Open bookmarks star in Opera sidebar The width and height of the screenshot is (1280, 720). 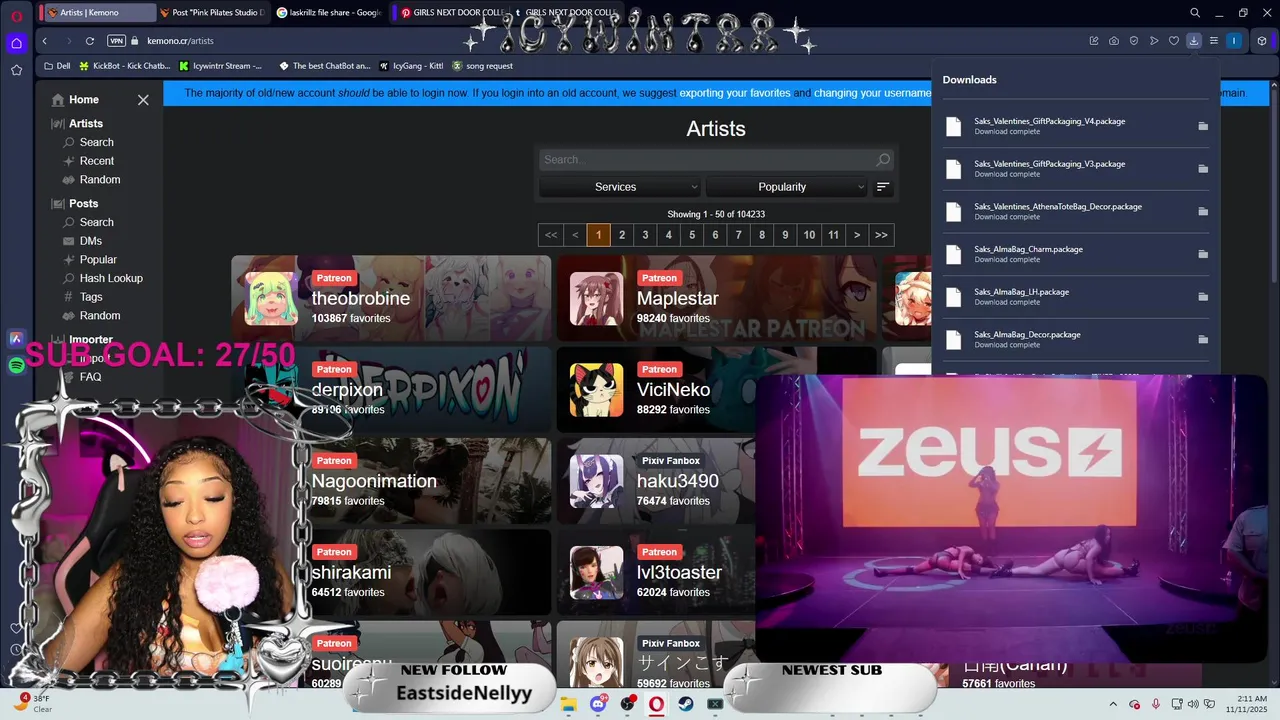[x=16, y=70]
